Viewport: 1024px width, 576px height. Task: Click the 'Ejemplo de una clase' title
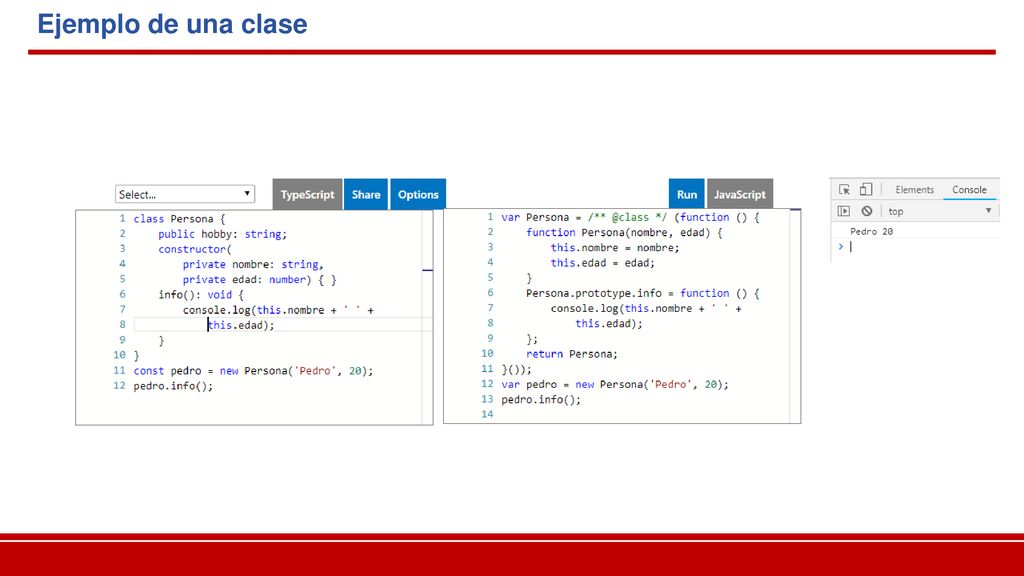pos(172,24)
